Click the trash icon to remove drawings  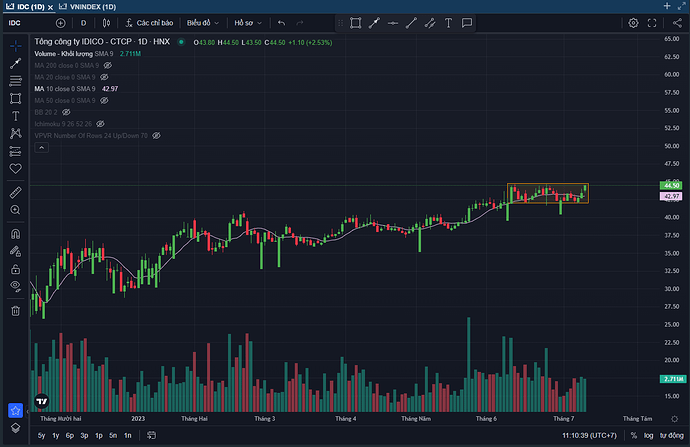[x=15, y=310]
